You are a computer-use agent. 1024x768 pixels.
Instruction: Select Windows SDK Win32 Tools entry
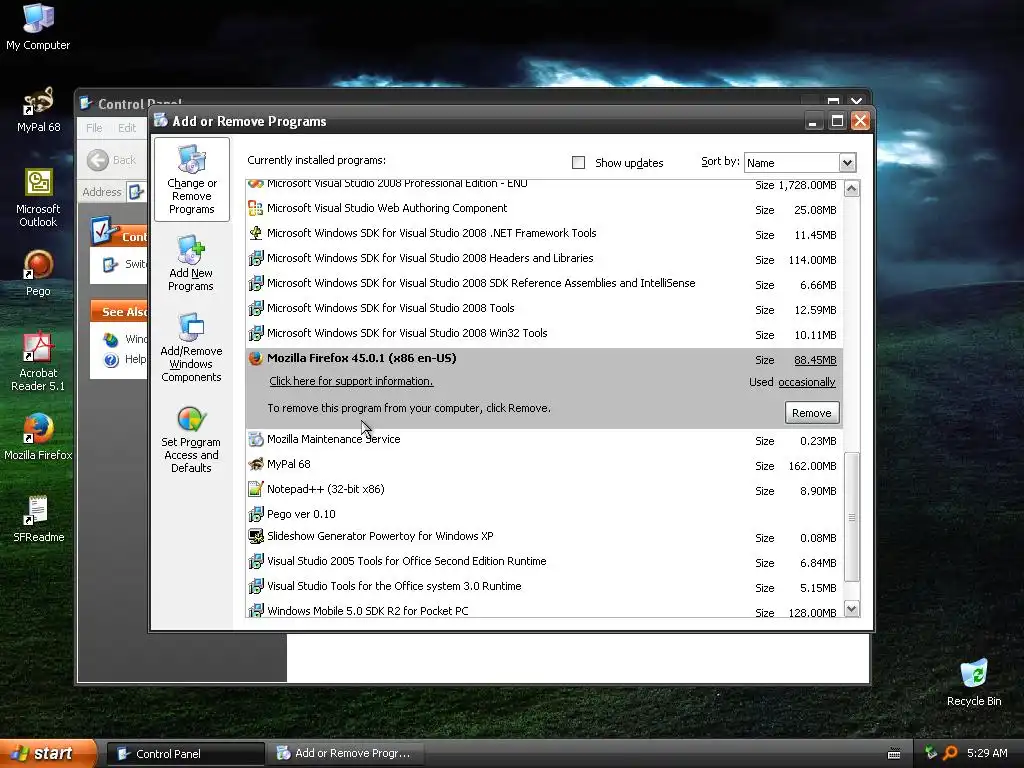click(x=544, y=333)
